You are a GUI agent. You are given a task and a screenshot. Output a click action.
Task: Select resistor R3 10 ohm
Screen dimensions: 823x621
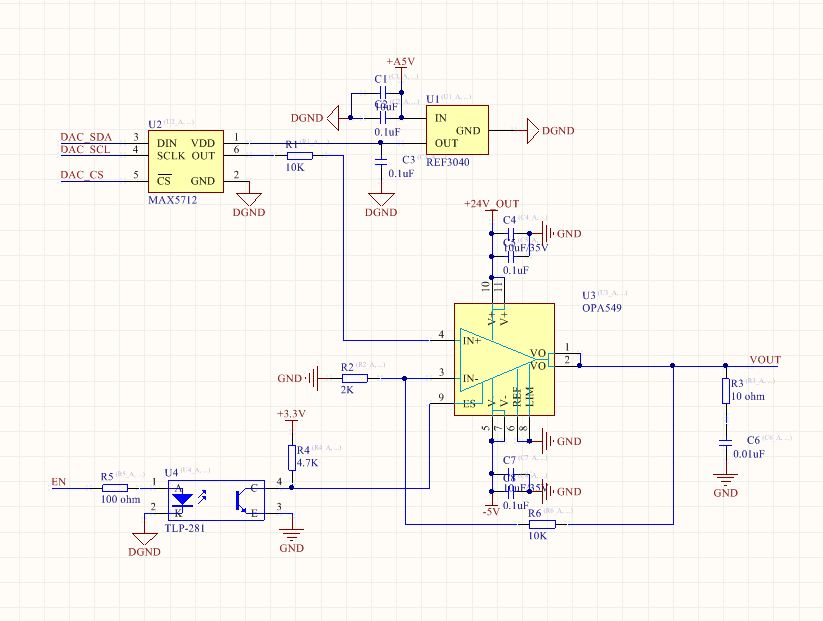(726, 391)
